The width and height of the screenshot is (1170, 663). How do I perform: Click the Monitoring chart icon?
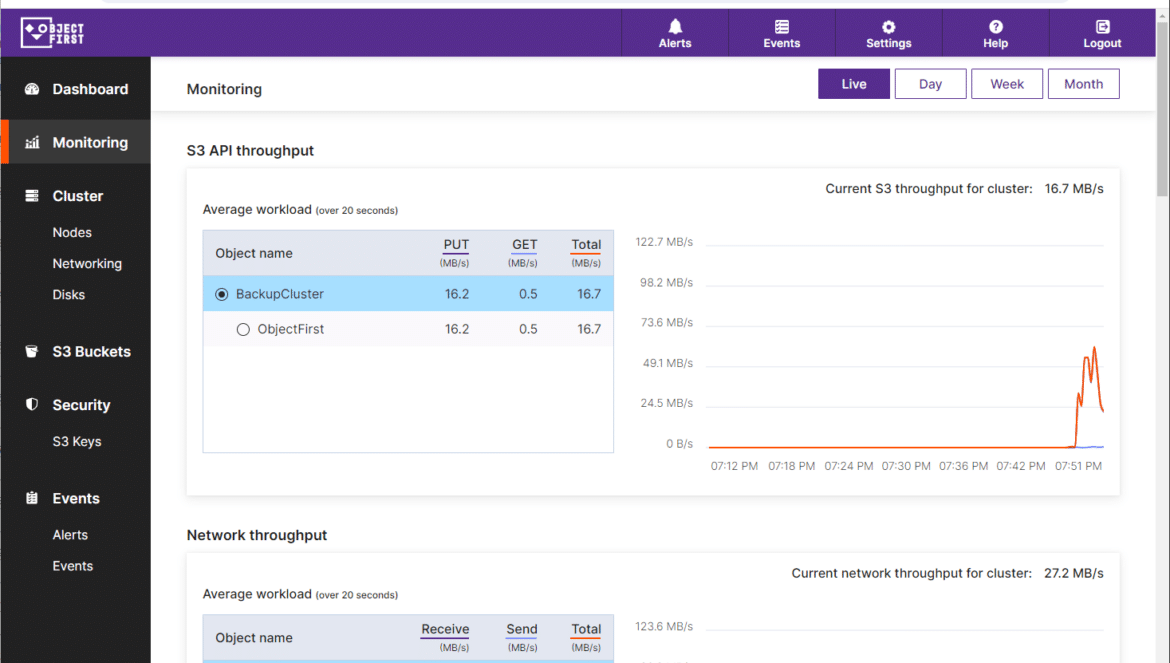[x=31, y=142]
